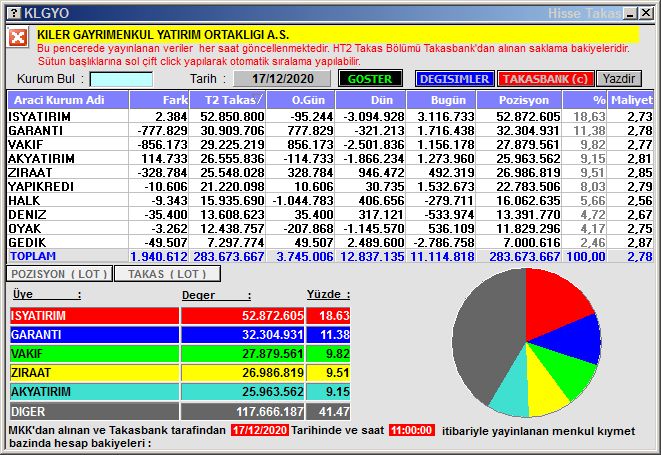Image resolution: width=661 pixels, height=455 pixels.
Task: Click the red slice of pie chart
Action: tap(554, 306)
